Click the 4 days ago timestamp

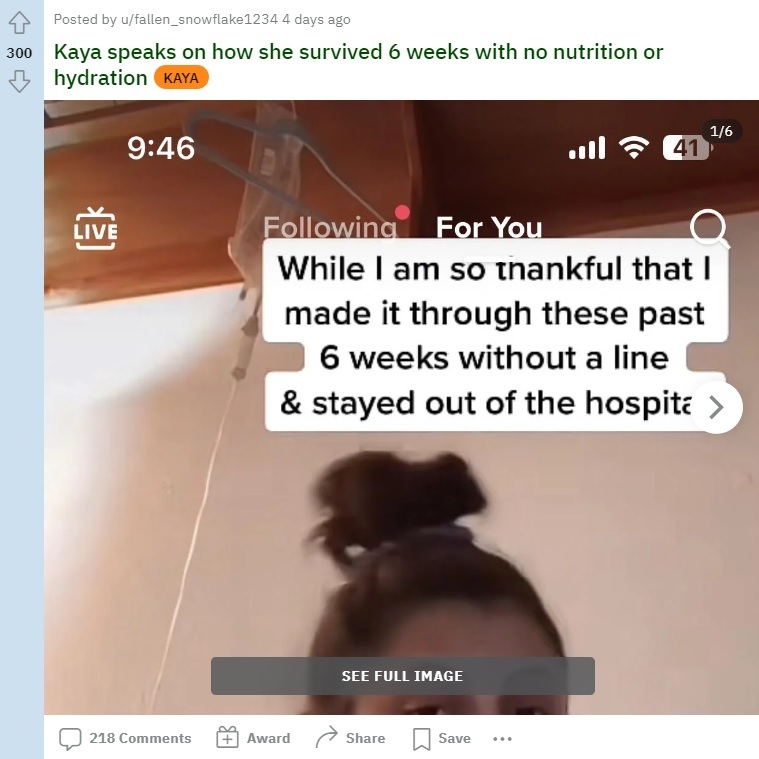(316, 19)
